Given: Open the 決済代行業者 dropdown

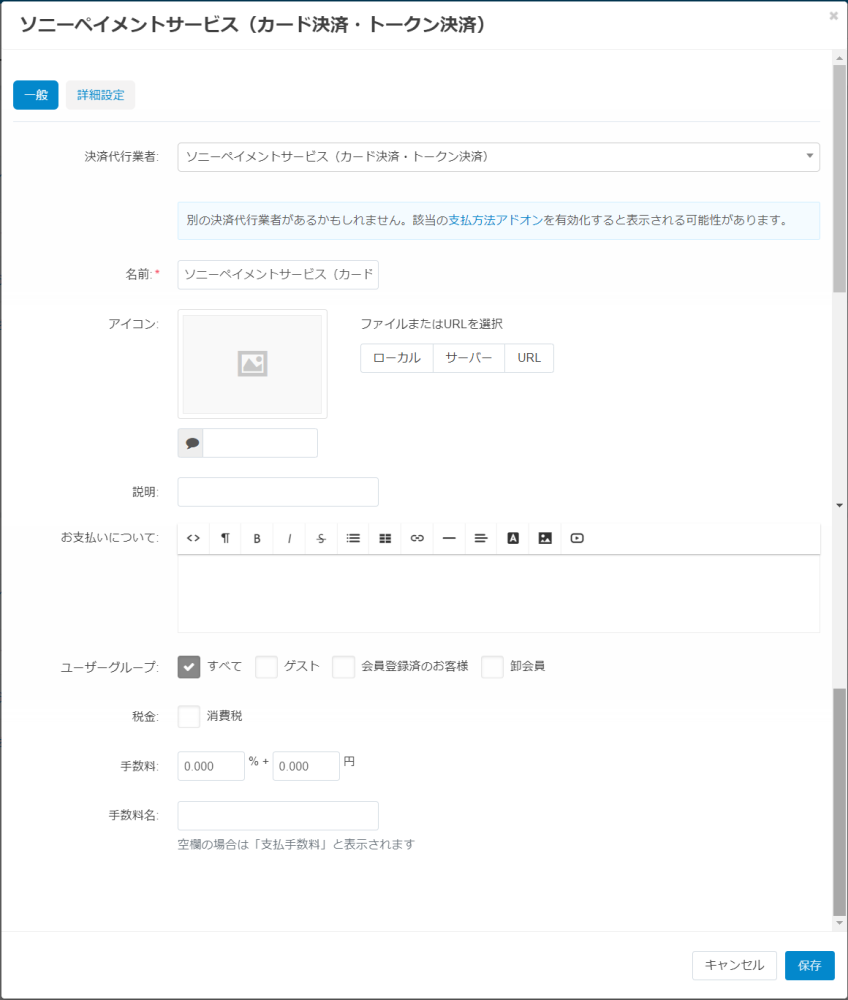Looking at the screenshot, I should click(499, 157).
